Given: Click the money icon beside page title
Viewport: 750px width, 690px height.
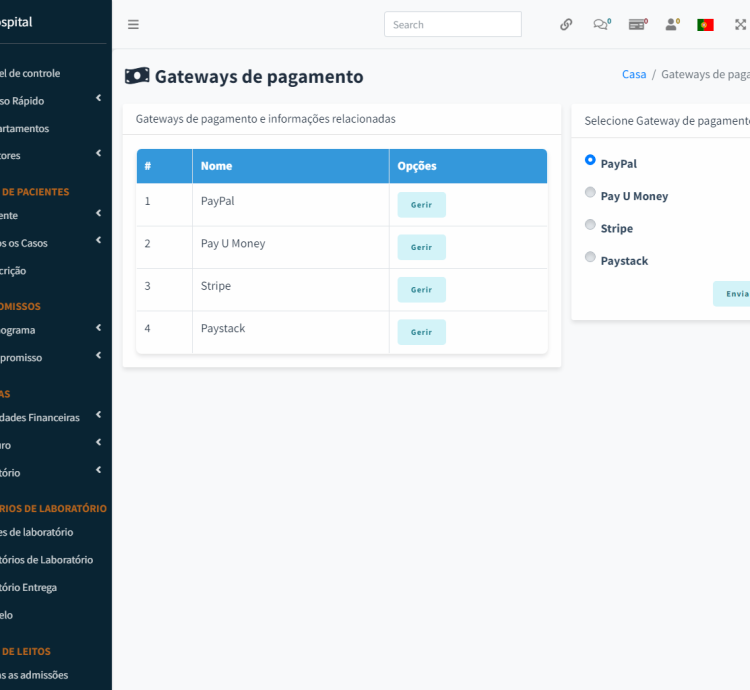Looking at the screenshot, I should click(x=137, y=76).
